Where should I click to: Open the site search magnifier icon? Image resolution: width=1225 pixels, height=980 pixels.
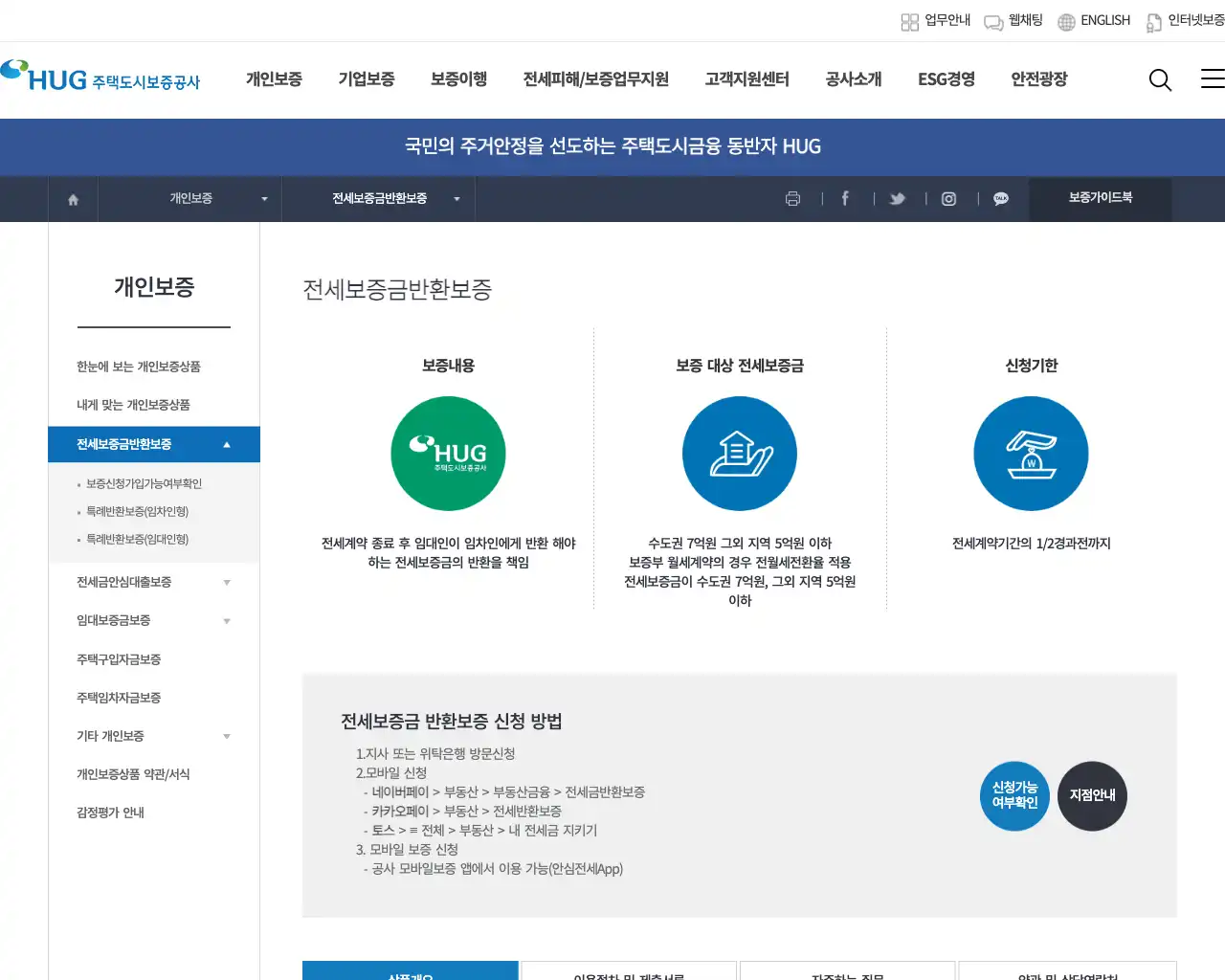(1160, 80)
